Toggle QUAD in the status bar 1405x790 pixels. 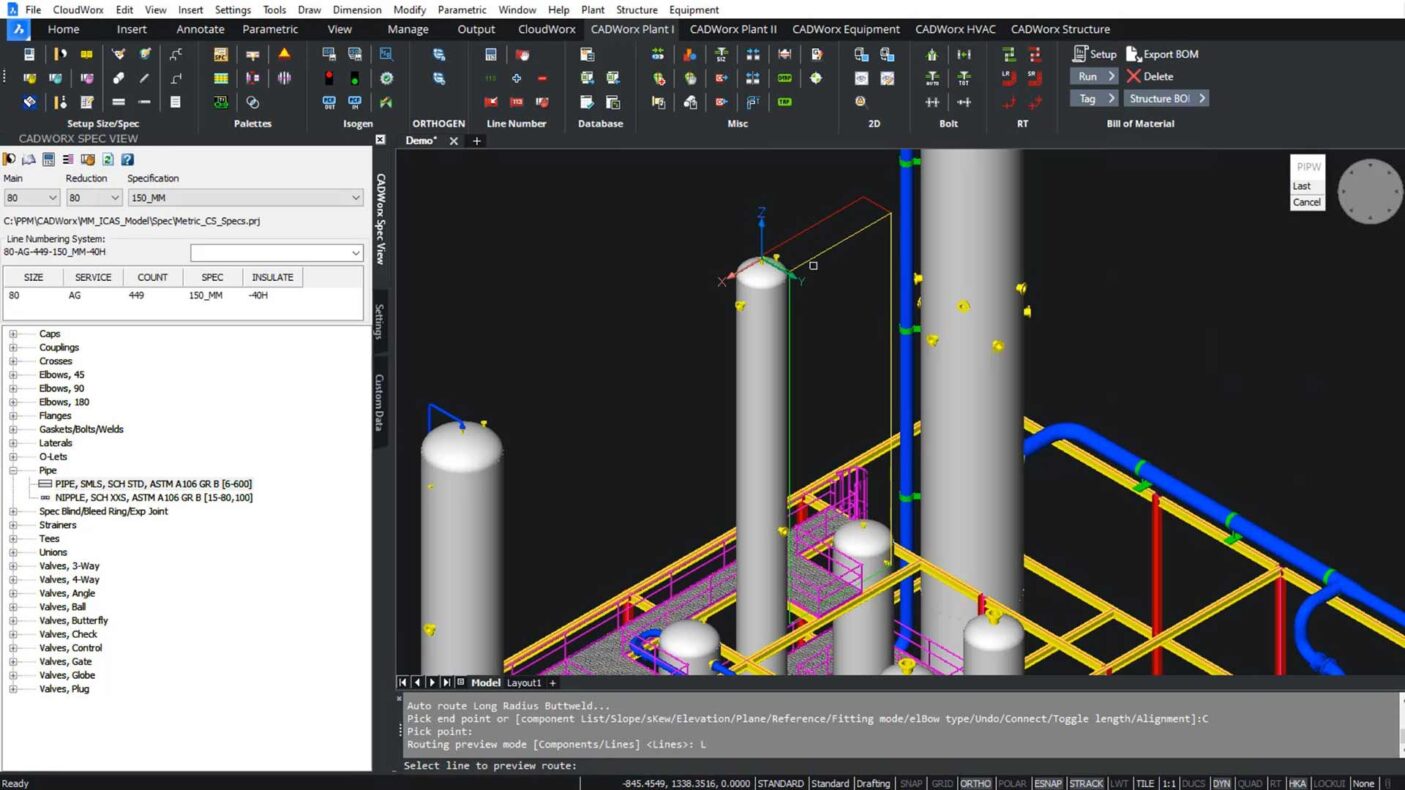pyautogui.click(x=1250, y=783)
